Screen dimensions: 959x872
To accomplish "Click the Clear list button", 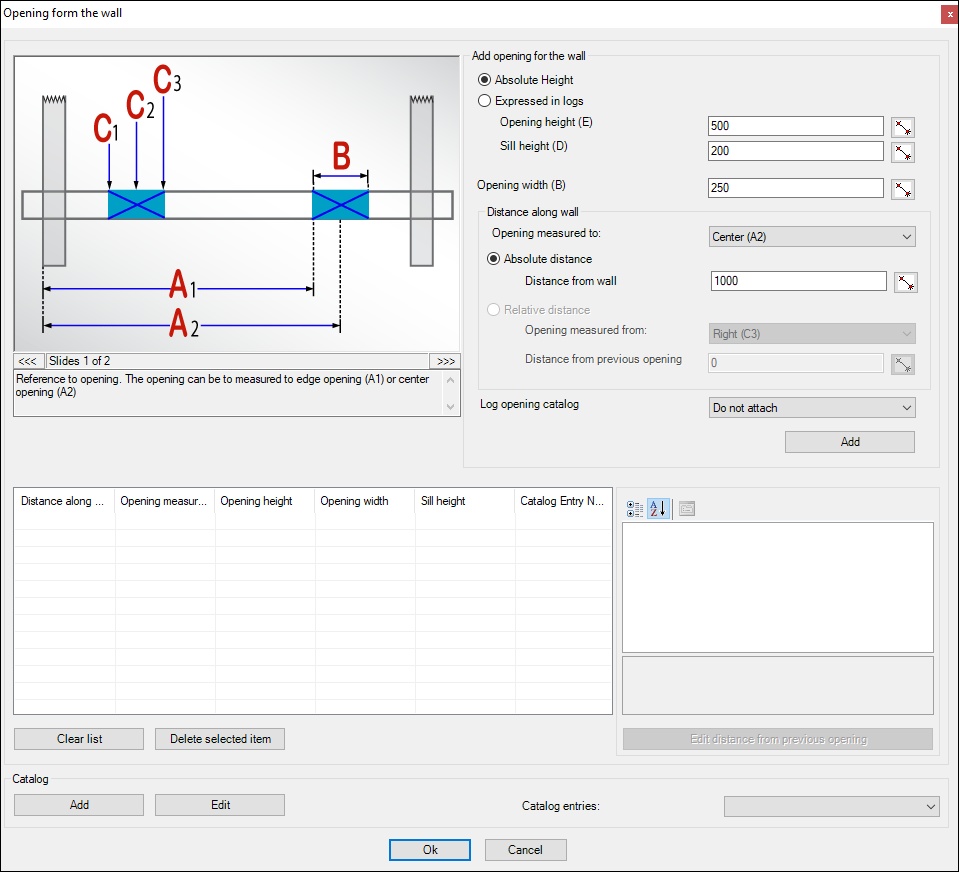I will point(79,739).
